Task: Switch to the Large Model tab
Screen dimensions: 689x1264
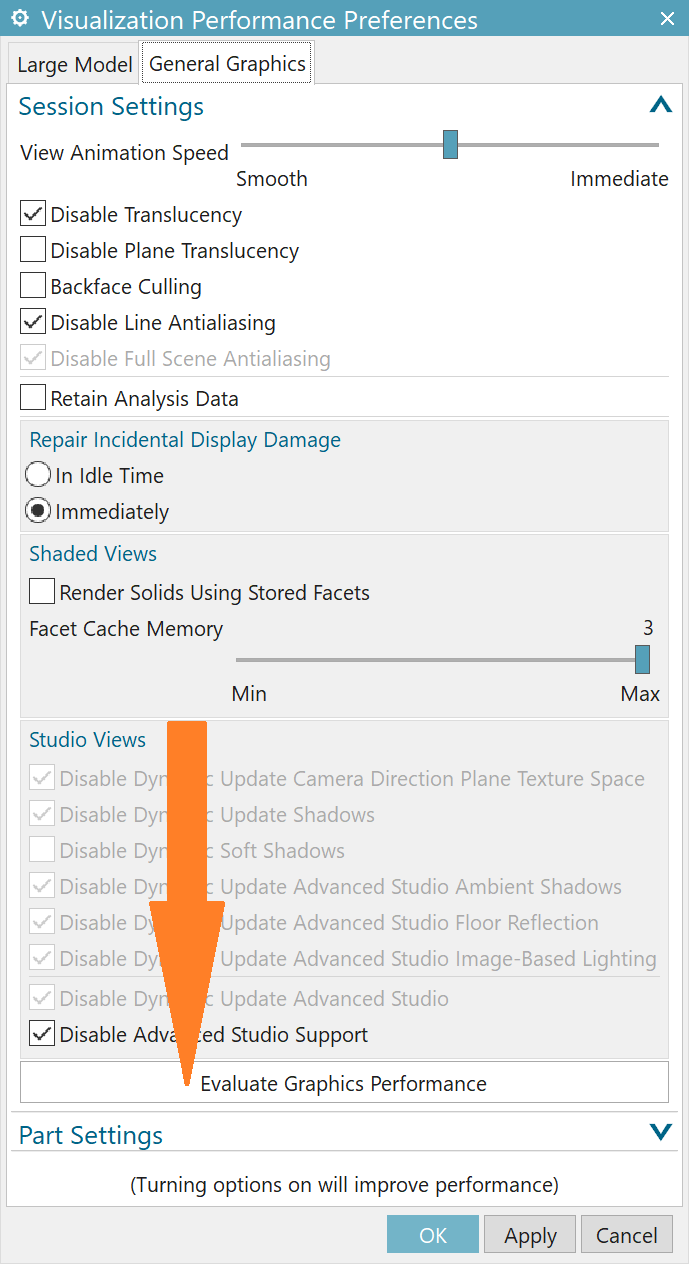Action: (x=75, y=65)
